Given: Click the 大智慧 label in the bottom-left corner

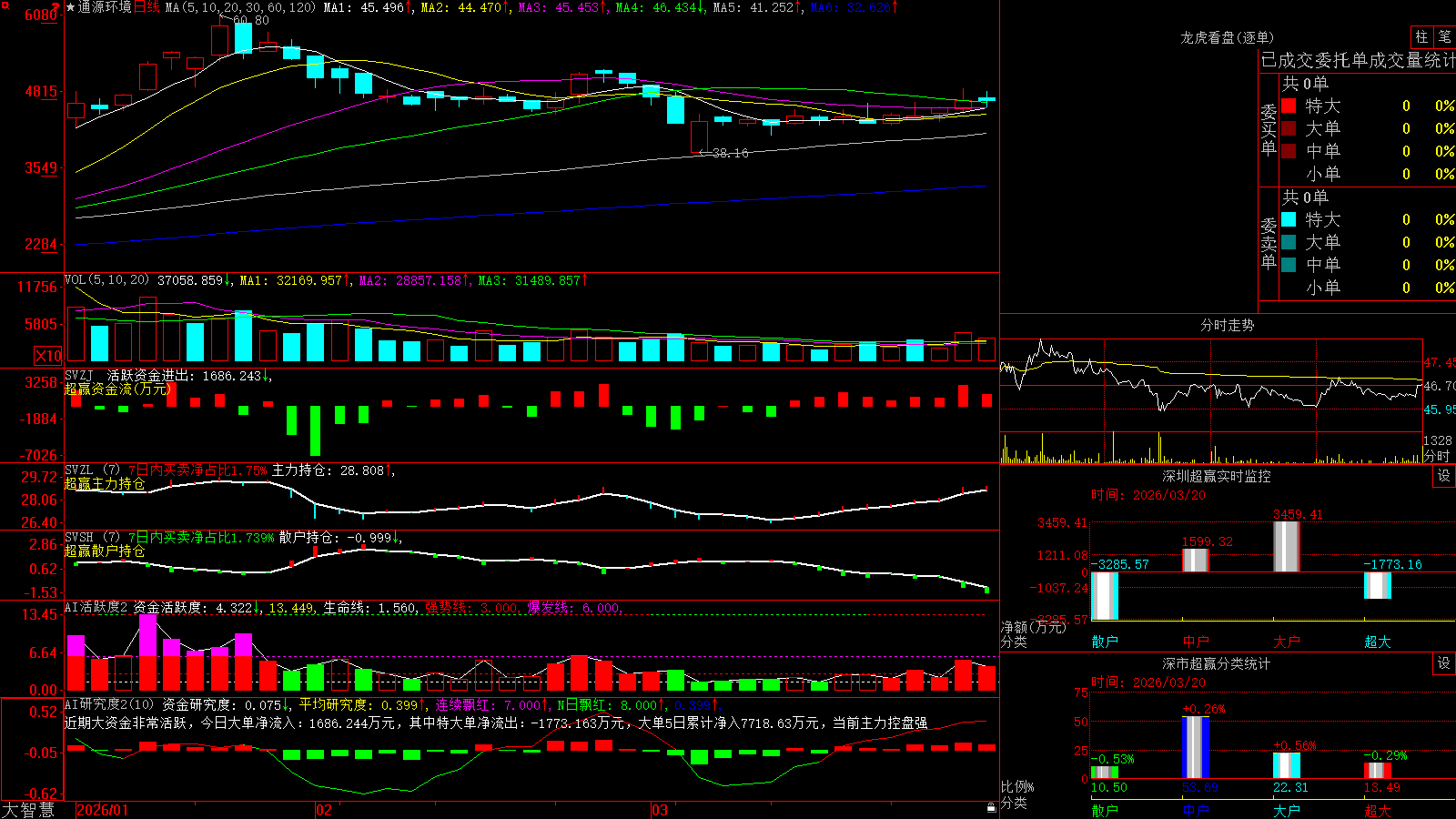Looking at the screenshot, I should 28,810.
